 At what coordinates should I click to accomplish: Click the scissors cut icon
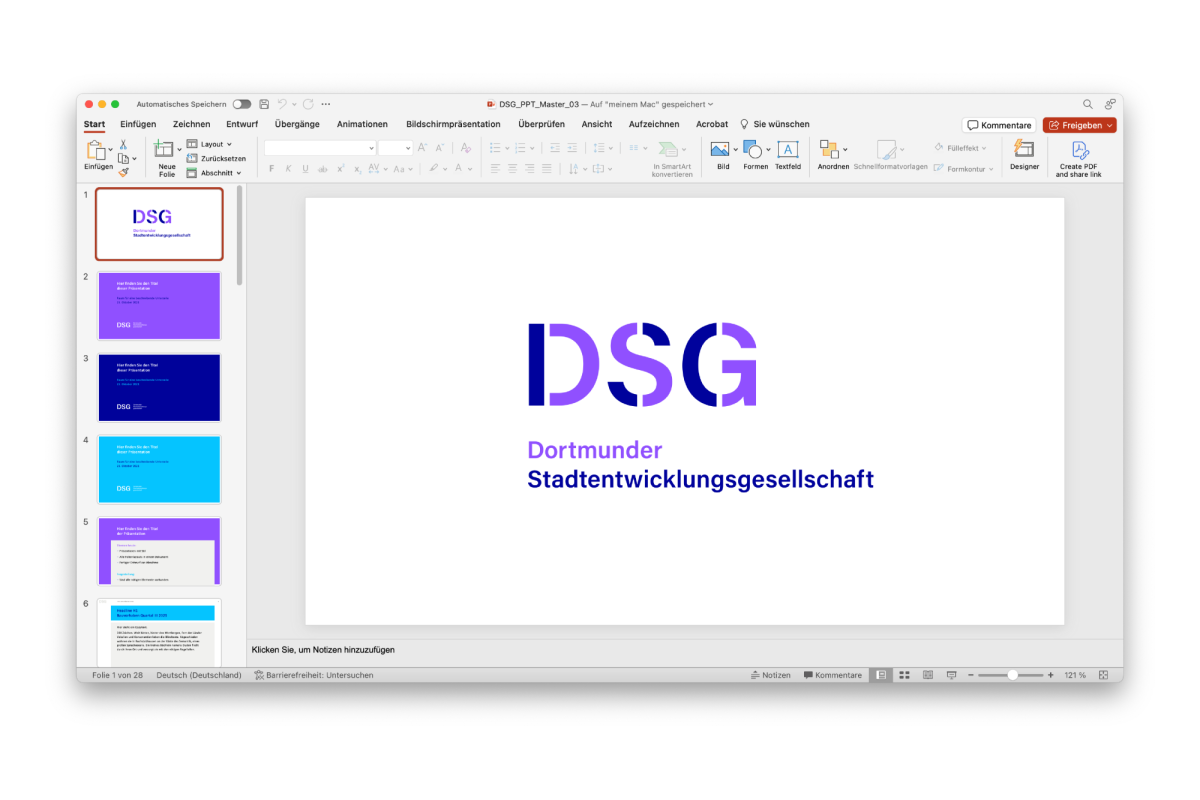[123, 145]
